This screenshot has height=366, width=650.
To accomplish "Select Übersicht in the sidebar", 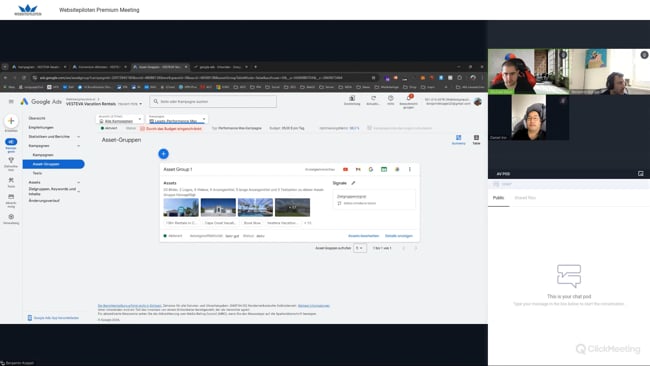I will pyautogui.click(x=37, y=119).
